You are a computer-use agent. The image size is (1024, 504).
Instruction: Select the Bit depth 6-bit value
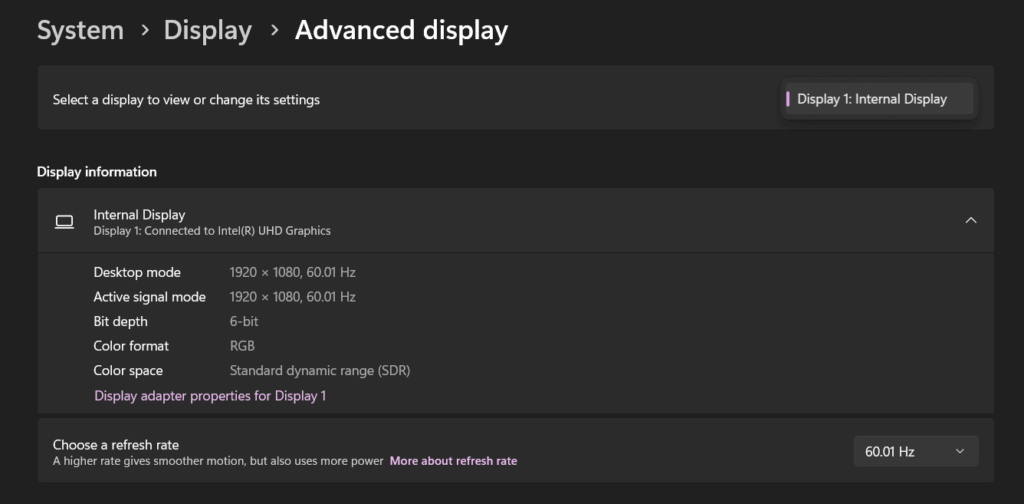tap(244, 321)
